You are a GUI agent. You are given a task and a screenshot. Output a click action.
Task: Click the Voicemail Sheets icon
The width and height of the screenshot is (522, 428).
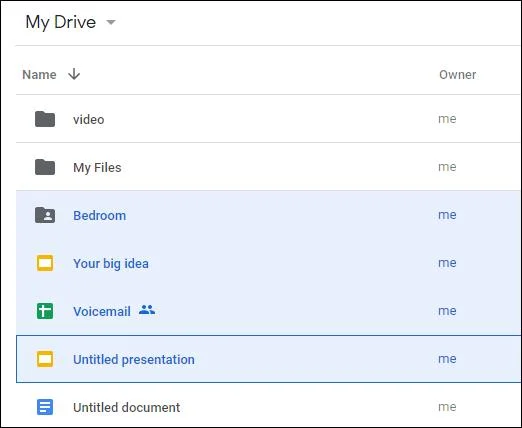[45, 311]
